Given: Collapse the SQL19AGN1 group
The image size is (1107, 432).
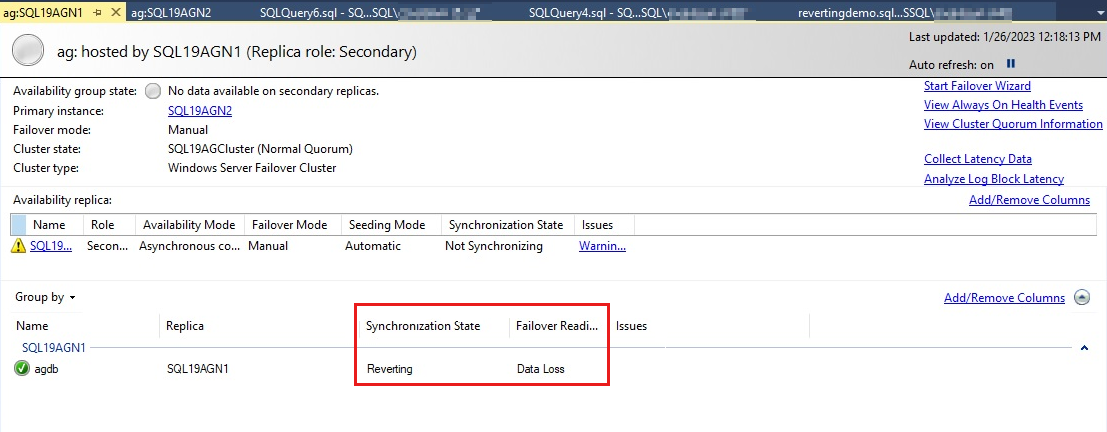Looking at the screenshot, I should click(1085, 348).
